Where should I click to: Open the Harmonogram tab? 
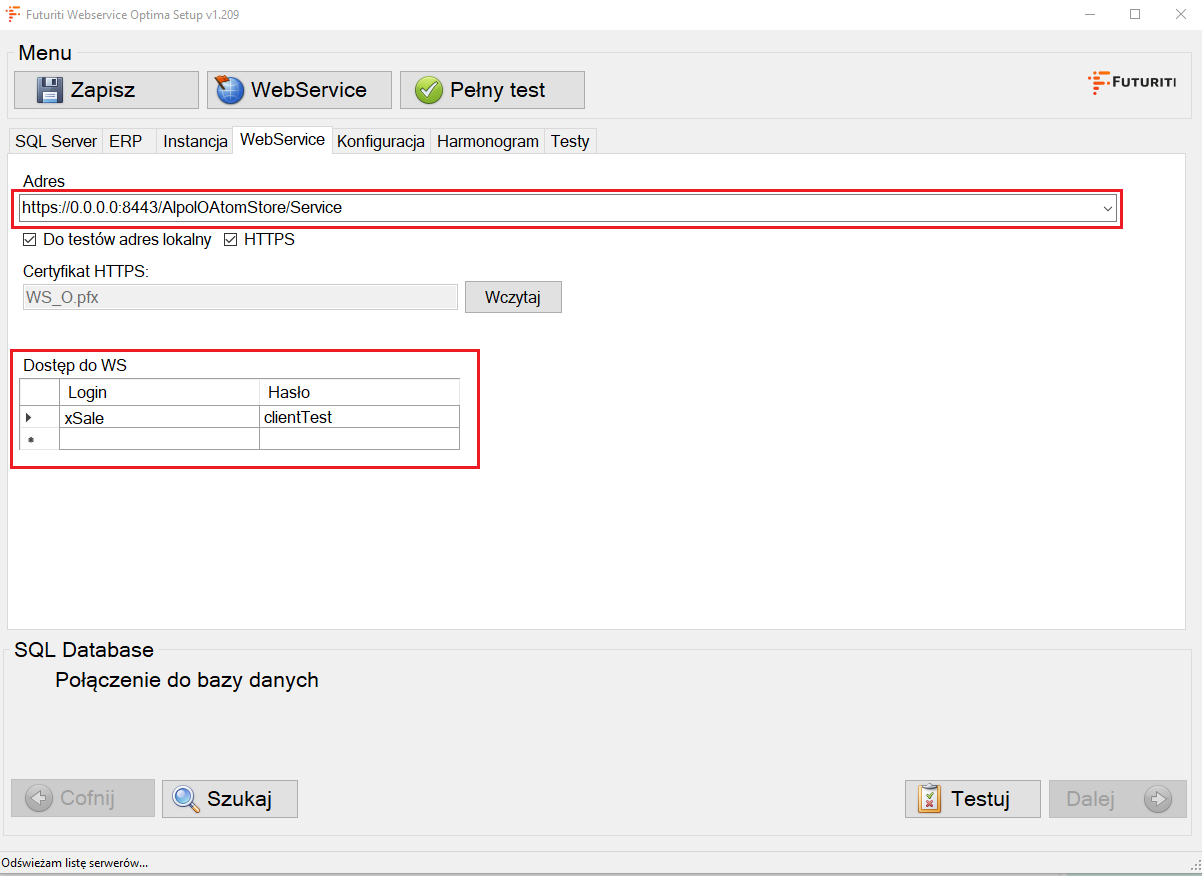(x=488, y=141)
